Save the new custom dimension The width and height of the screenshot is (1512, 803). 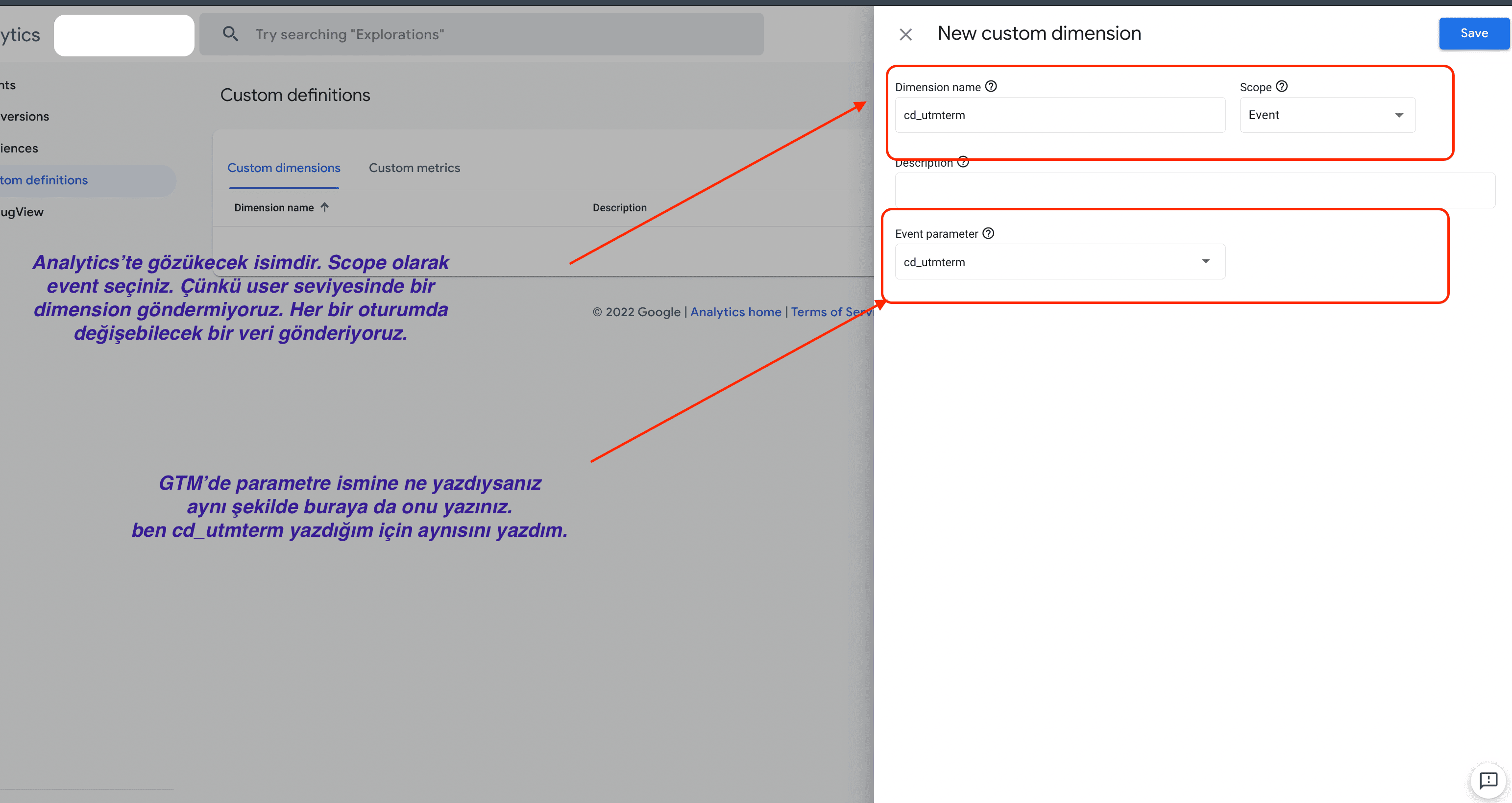[x=1473, y=33]
